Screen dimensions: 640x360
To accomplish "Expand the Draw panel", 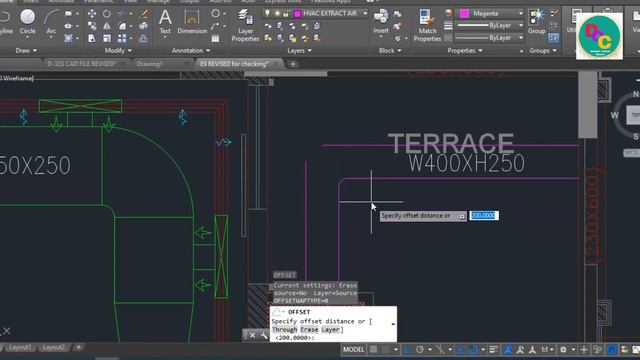I will pos(26,51).
